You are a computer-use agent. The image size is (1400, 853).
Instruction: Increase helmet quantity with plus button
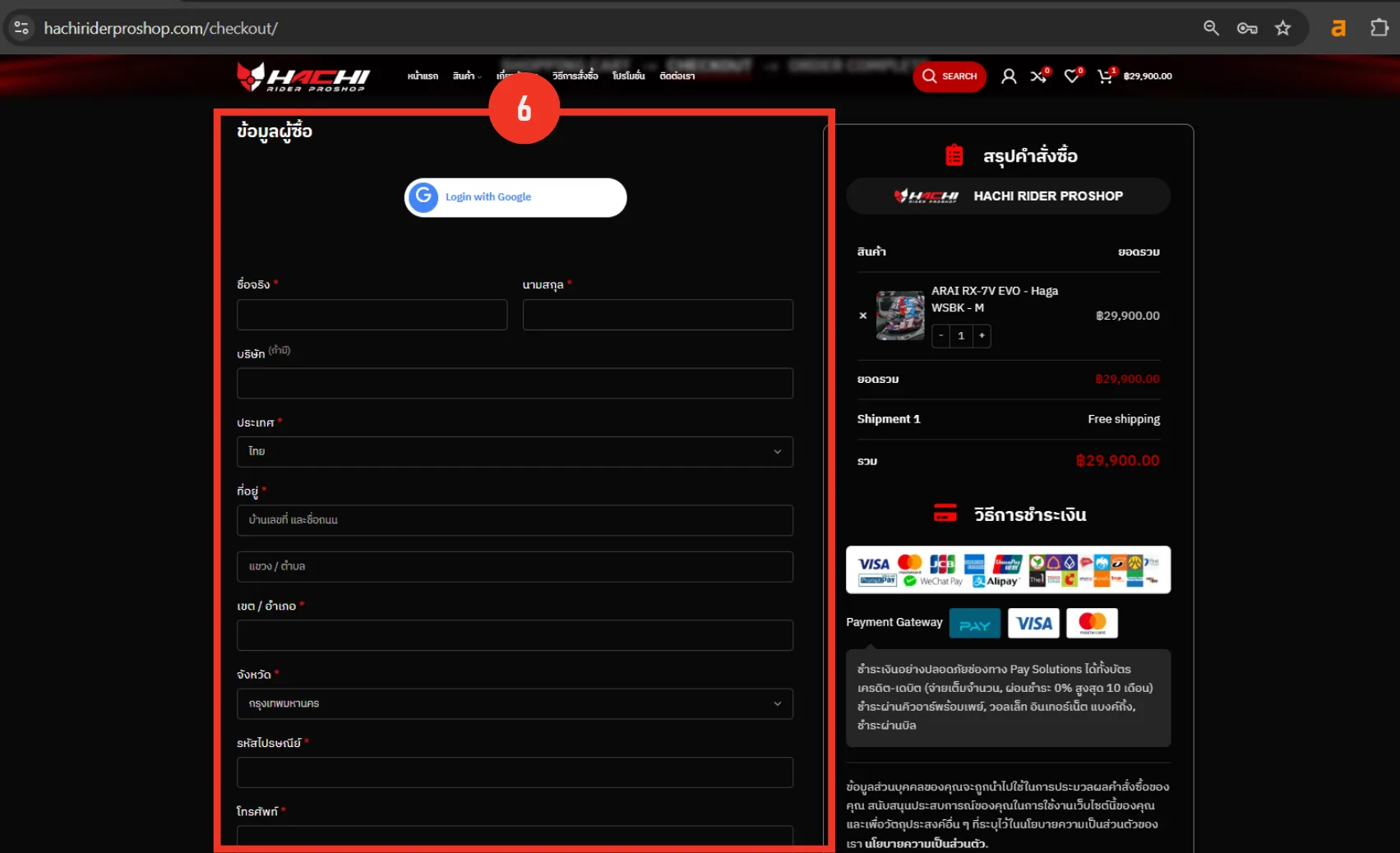[x=982, y=335]
